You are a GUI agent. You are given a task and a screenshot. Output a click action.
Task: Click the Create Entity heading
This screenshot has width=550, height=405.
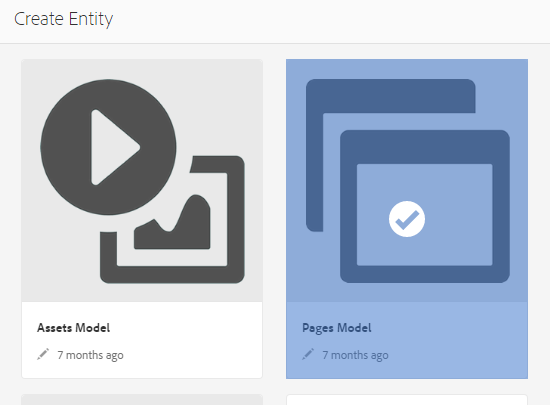pyautogui.click(x=63, y=19)
